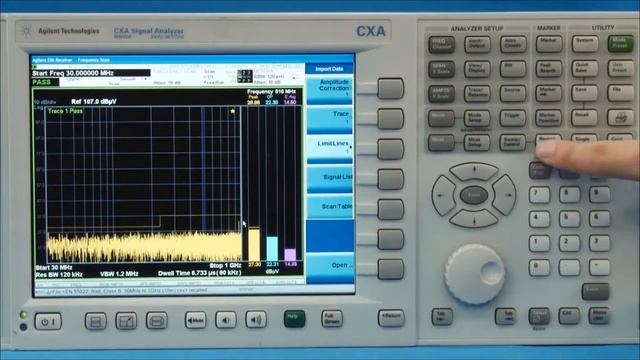The height and width of the screenshot is (360, 640).
Task: Push the hardware button beside Scan Table
Action: pyautogui.click(x=390, y=209)
